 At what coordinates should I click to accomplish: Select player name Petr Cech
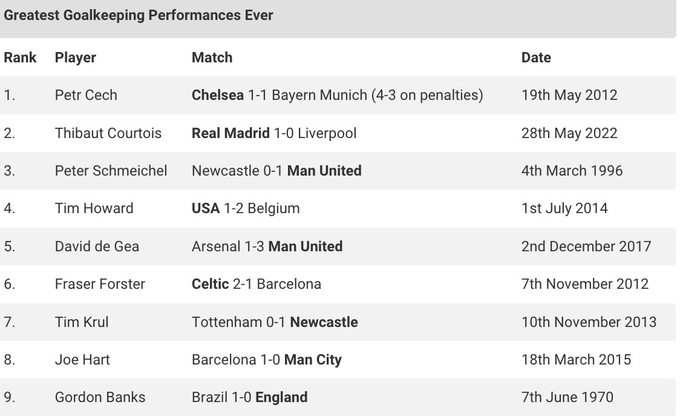86,95
